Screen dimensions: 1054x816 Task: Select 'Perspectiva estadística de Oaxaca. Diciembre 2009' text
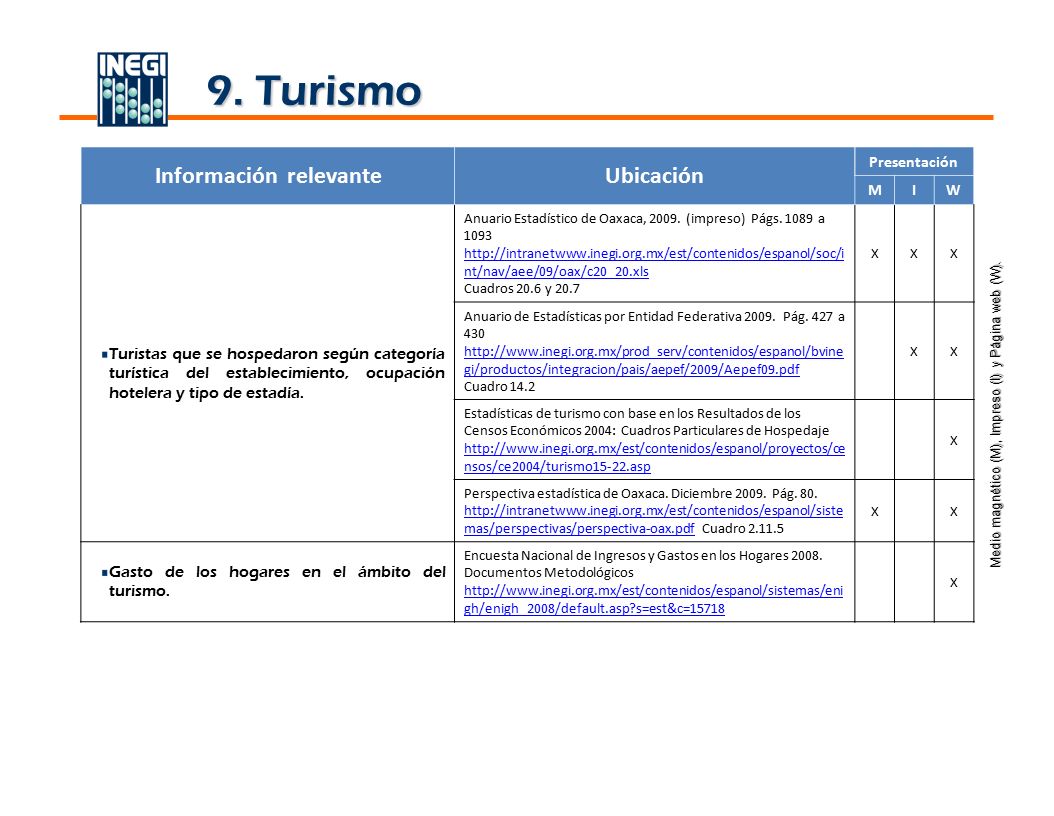(614, 493)
